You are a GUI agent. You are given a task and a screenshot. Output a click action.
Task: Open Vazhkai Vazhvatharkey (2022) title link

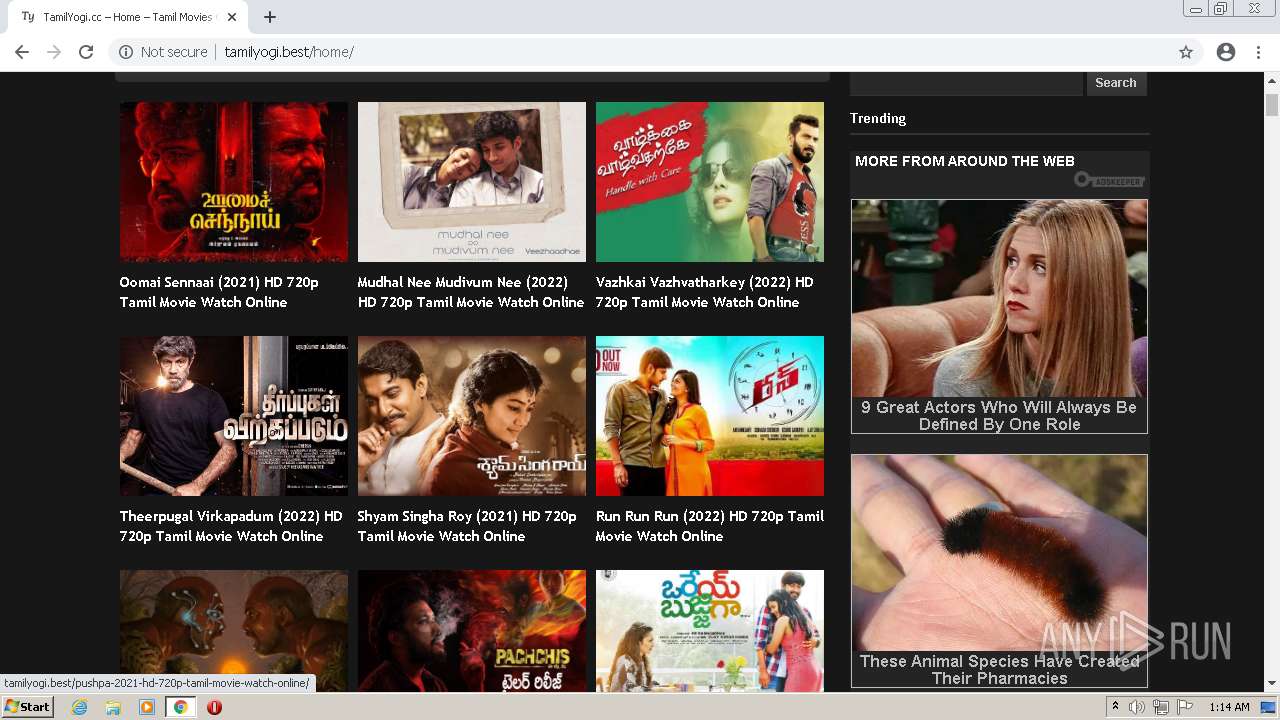click(x=705, y=292)
